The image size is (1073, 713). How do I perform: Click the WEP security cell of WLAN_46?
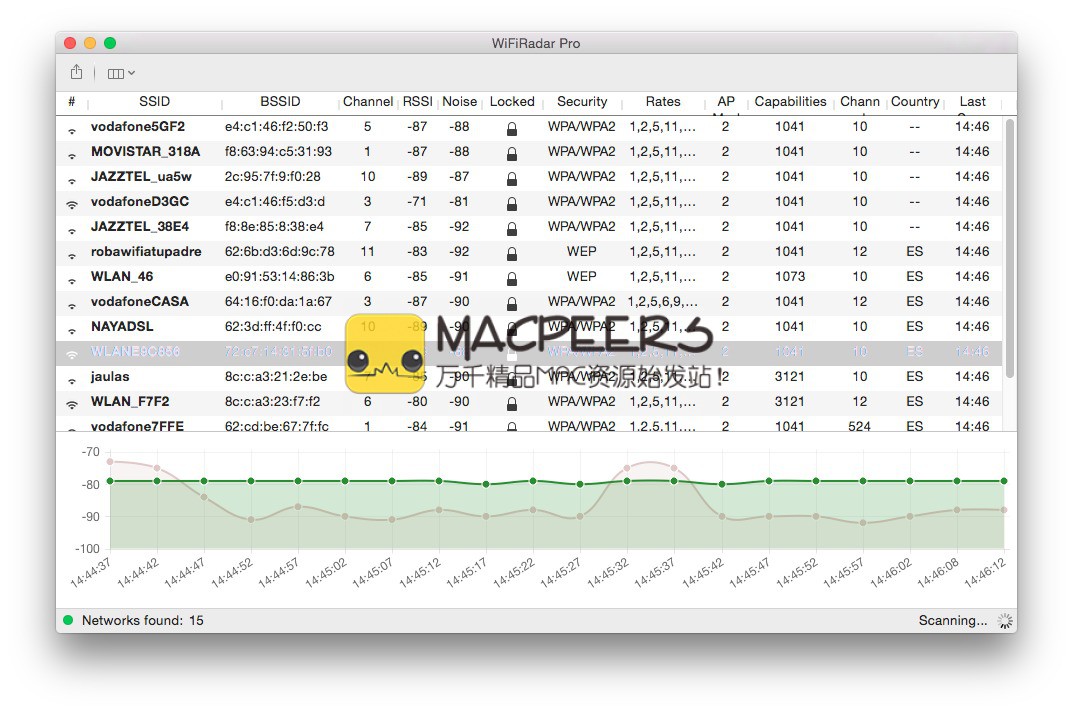582,276
